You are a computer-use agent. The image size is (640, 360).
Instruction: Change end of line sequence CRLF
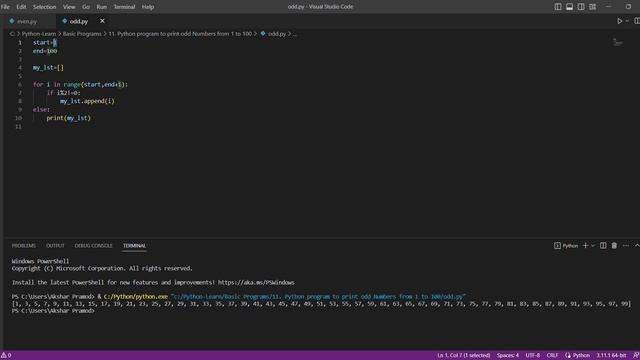(552, 356)
